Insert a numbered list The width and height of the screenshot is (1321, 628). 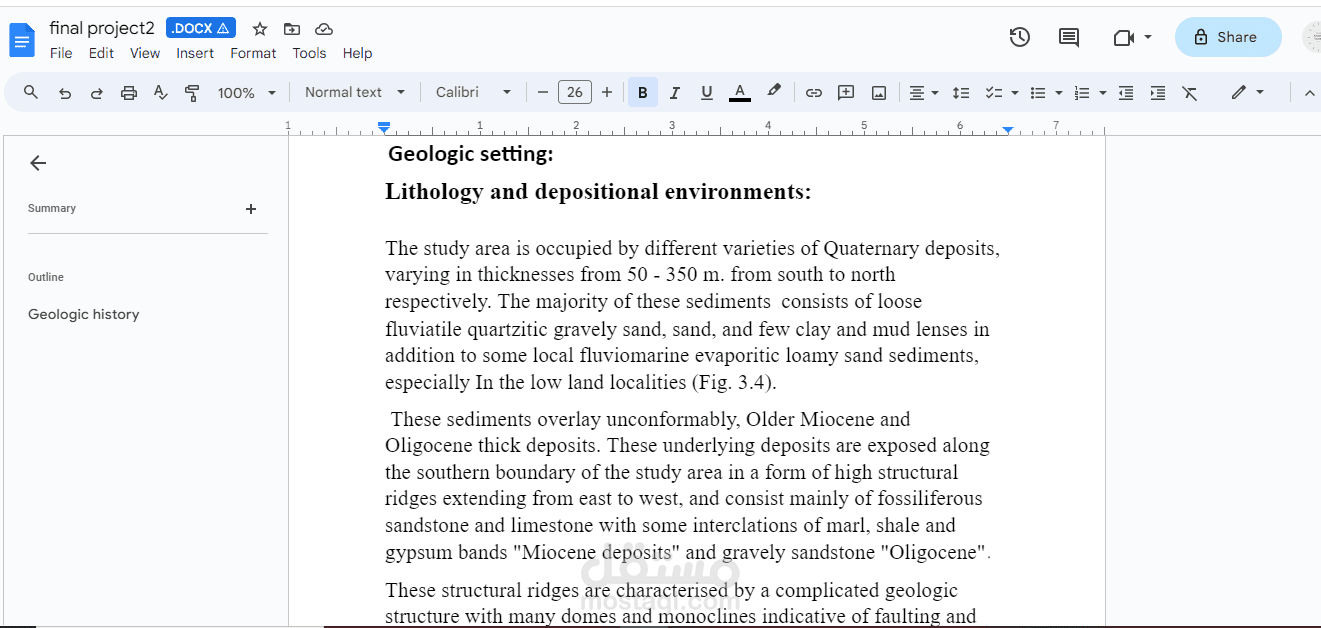tap(1082, 93)
